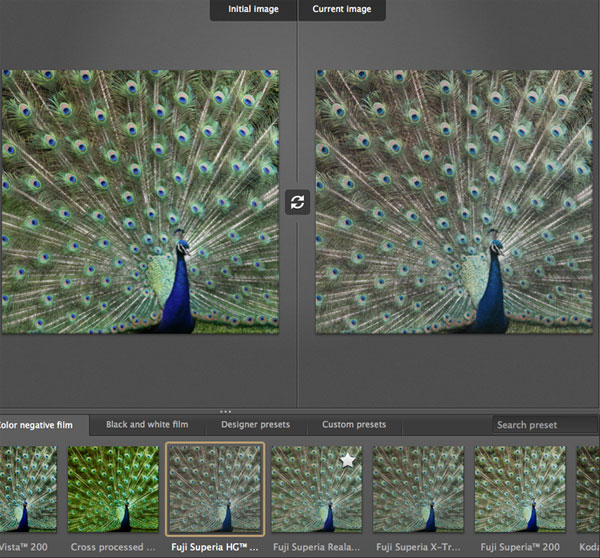Select the Fuji Superia X-Tra preset thumbnail
This screenshot has height=558, width=600.
pos(418,489)
